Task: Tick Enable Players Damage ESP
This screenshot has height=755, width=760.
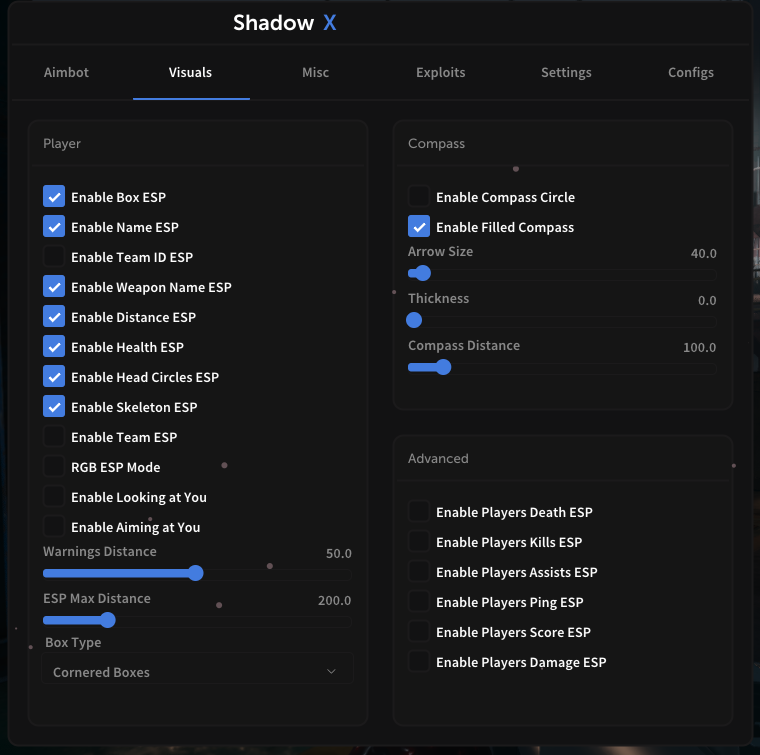Action: [419, 662]
